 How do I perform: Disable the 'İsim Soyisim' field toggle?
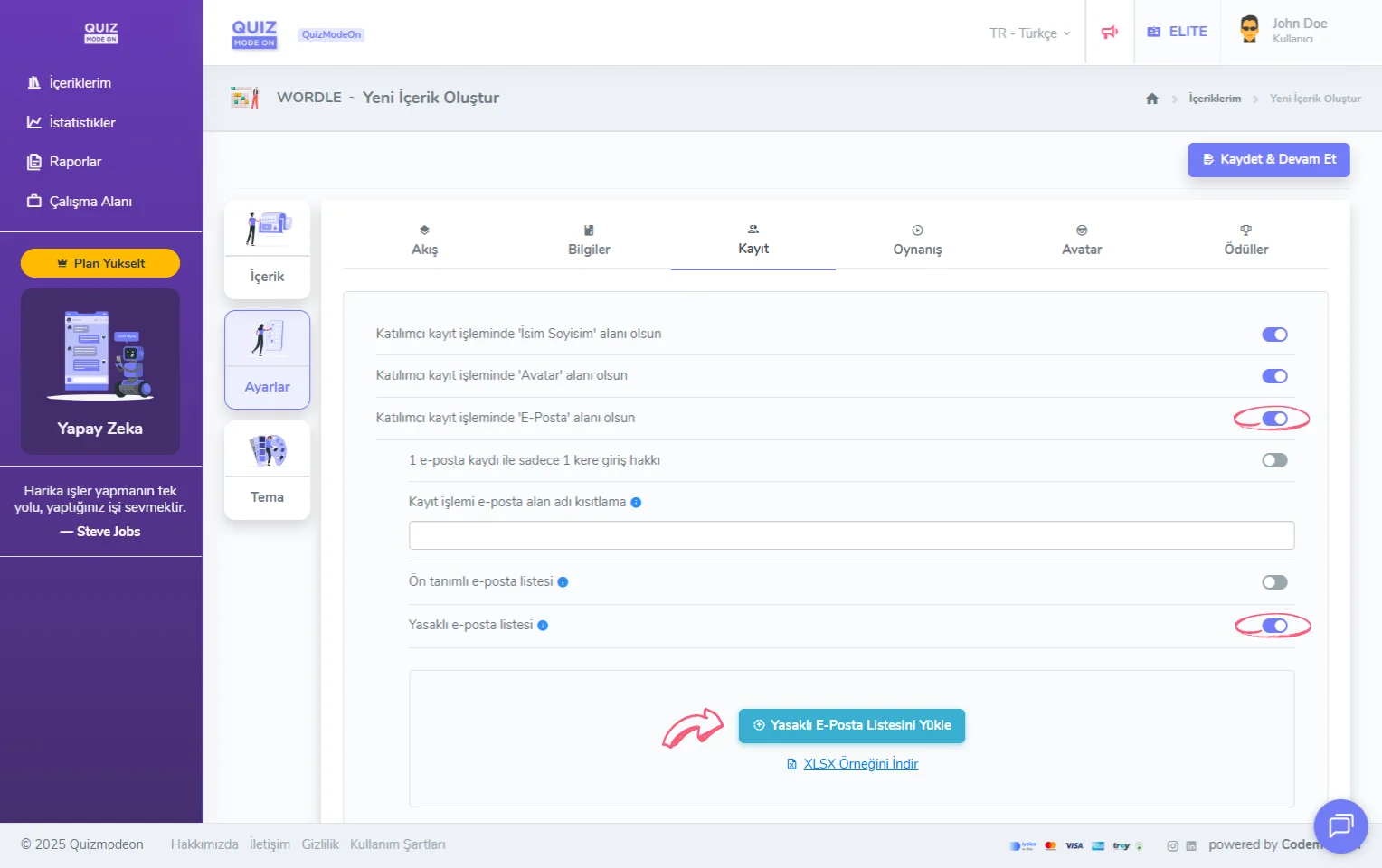click(x=1274, y=335)
